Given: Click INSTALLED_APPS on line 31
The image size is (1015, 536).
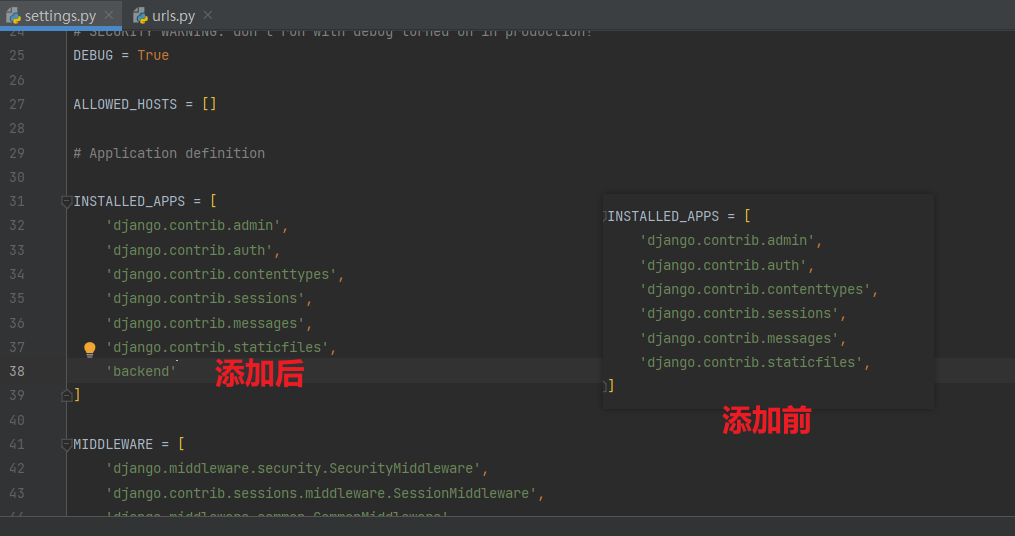Looking at the screenshot, I should pyautogui.click(x=129, y=201).
